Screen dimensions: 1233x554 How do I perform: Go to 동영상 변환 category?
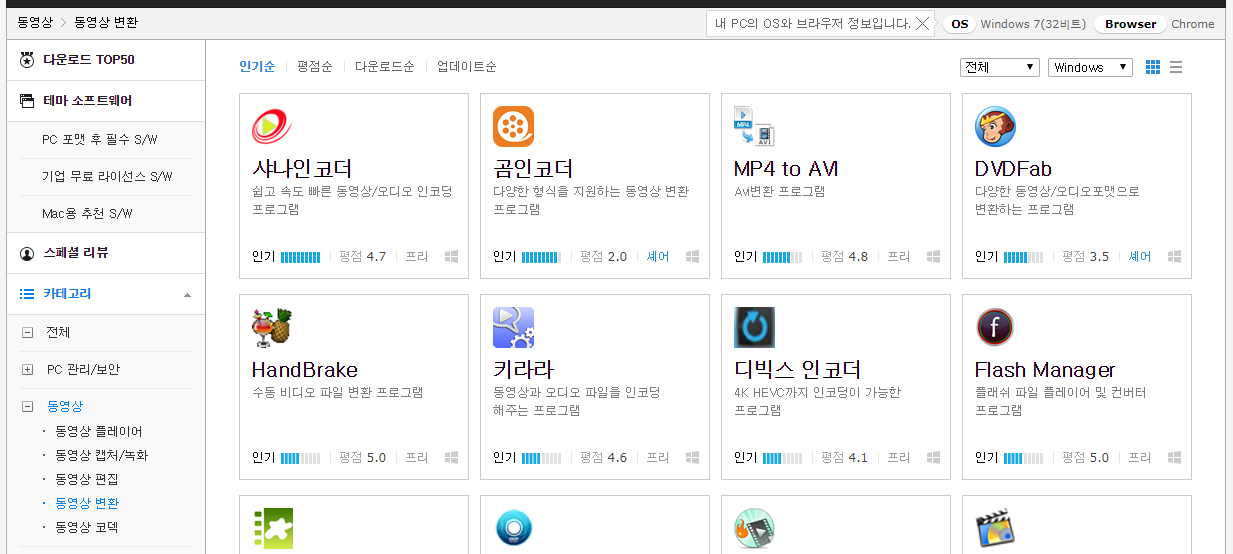(x=87, y=503)
